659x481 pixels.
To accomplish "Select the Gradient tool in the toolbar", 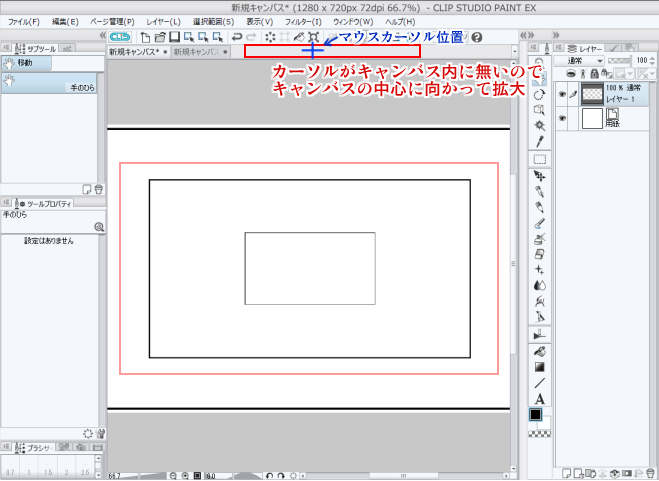I will point(539,366).
